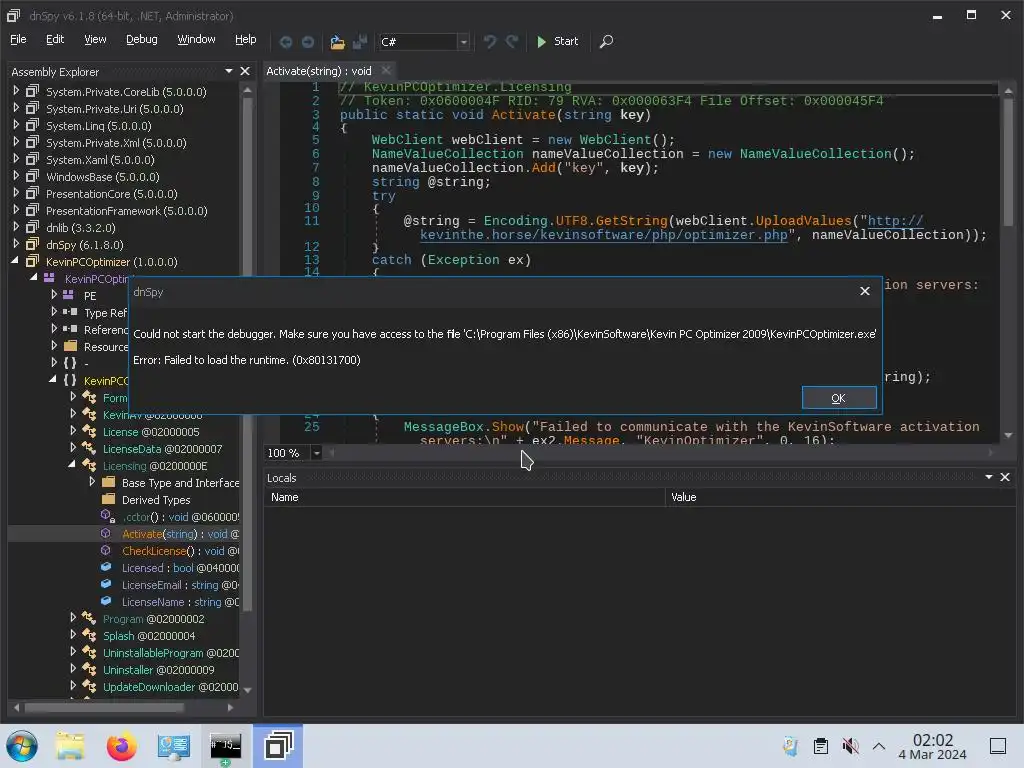The height and width of the screenshot is (768, 1024).
Task: Select the Splash @02000004 class
Action: click(x=149, y=635)
